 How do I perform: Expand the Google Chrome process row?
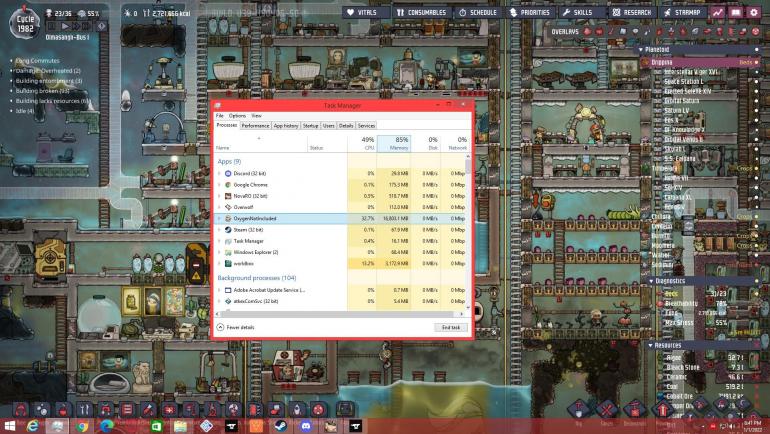(x=219, y=185)
